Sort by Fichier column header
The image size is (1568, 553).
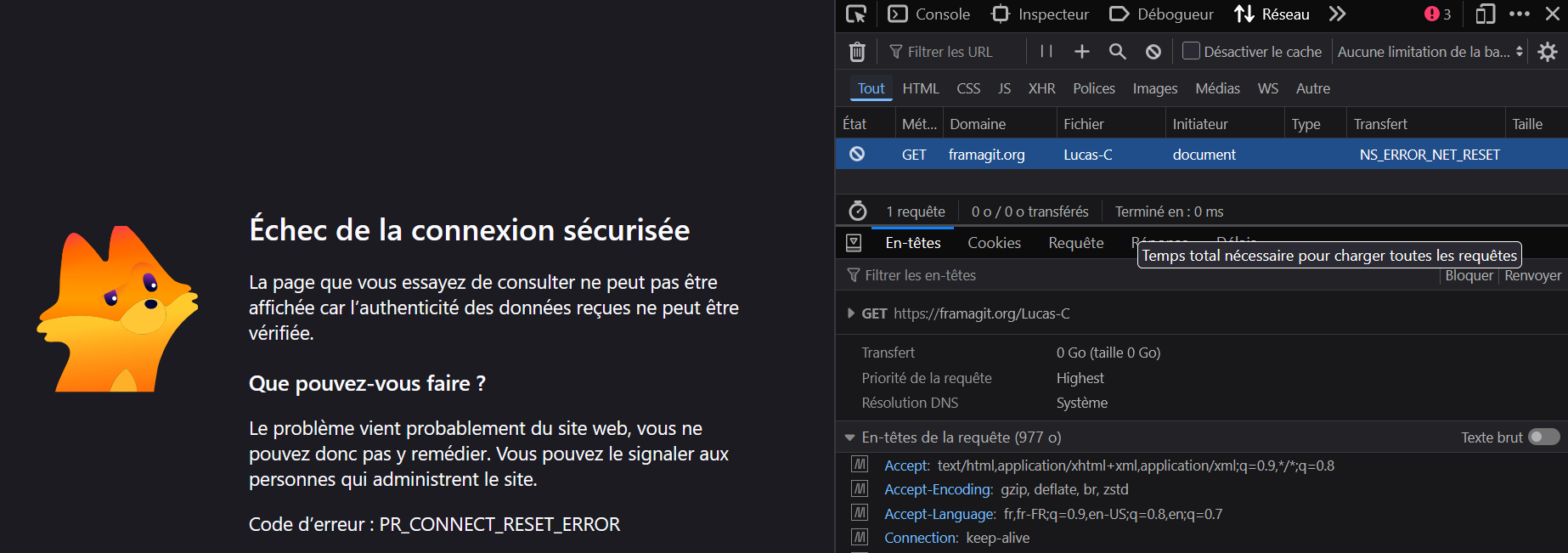(1111, 124)
